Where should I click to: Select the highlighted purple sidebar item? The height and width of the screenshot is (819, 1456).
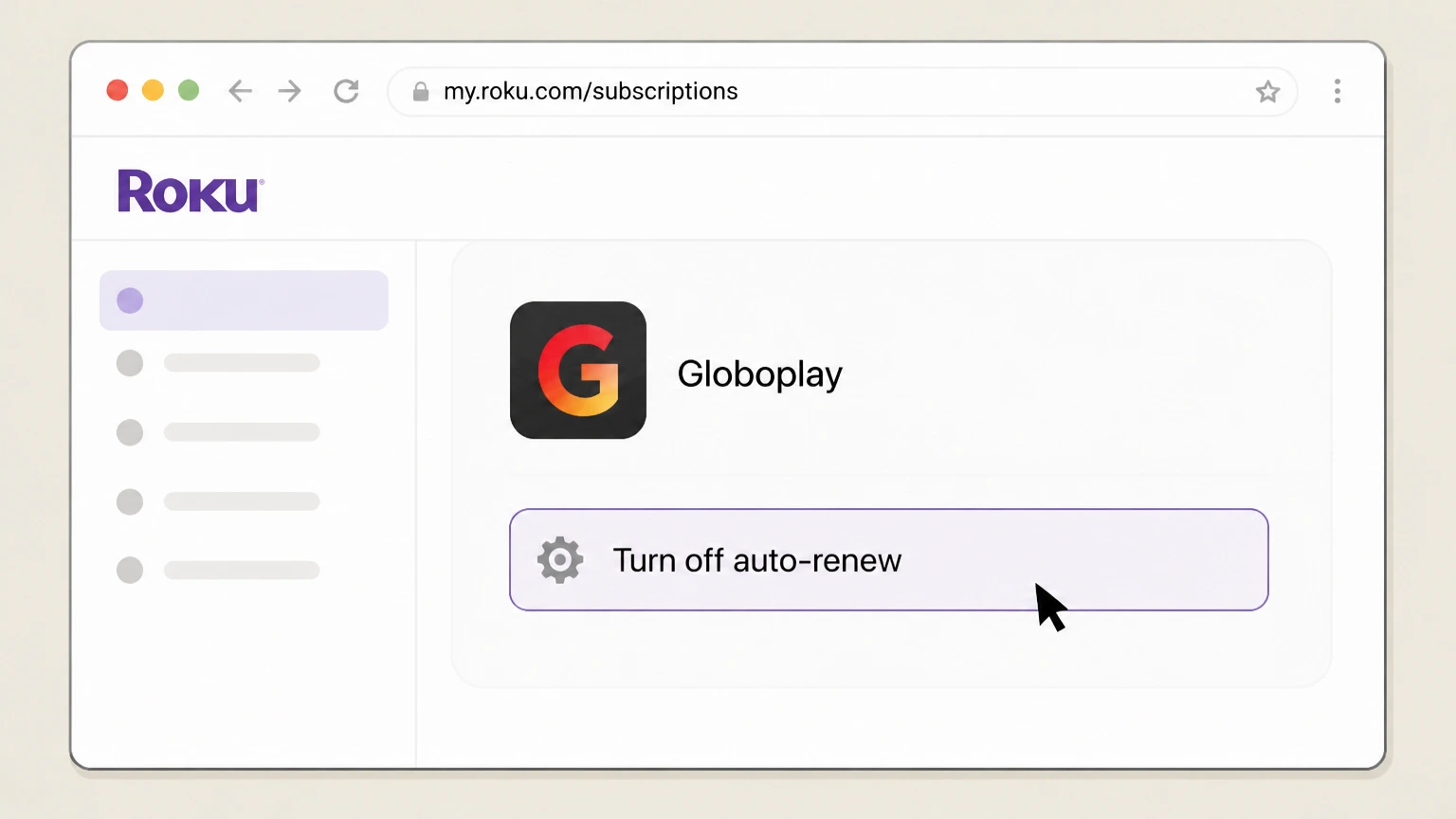pyautogui.click(x=244, y=300)
